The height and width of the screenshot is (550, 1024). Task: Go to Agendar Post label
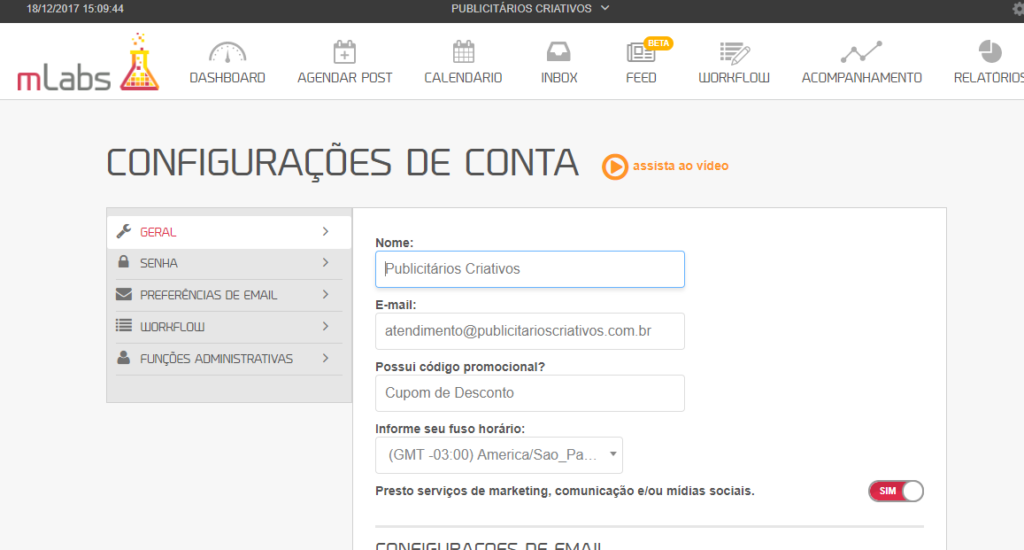(345, 78)
